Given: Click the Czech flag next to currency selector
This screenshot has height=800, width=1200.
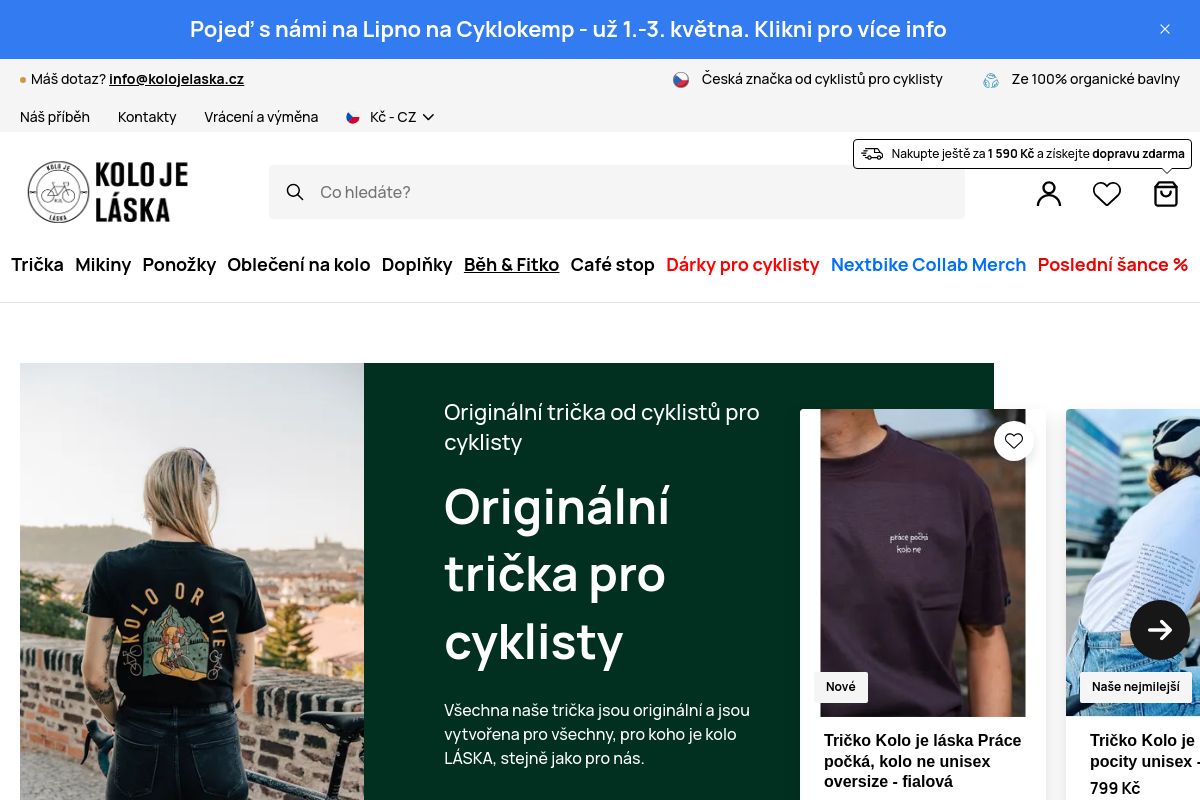Looking at the screenshot, I should pyautogui.click(x=352, y=117).
